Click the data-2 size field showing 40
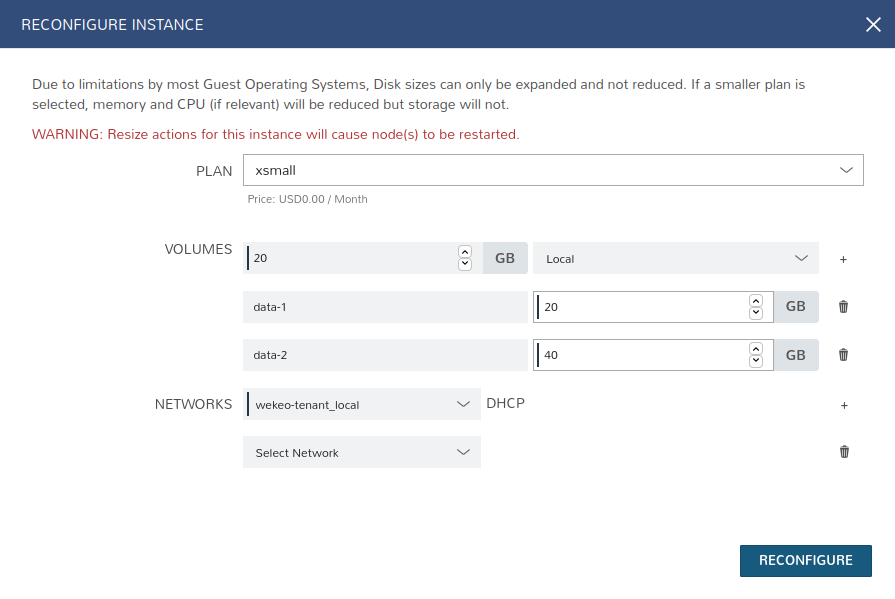The height and width of the screenshot is (599, 895). tap(640, 355)
